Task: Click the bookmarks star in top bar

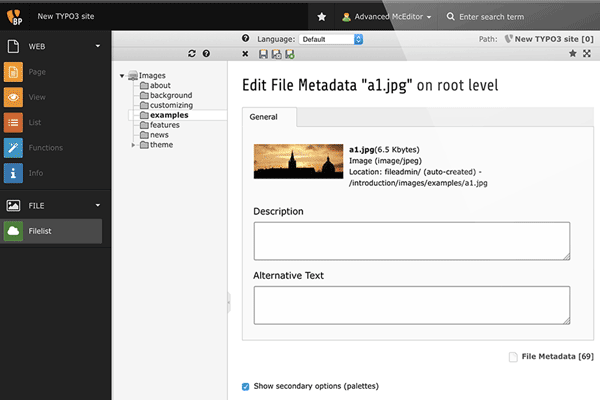Action: [x=321, y=17]
